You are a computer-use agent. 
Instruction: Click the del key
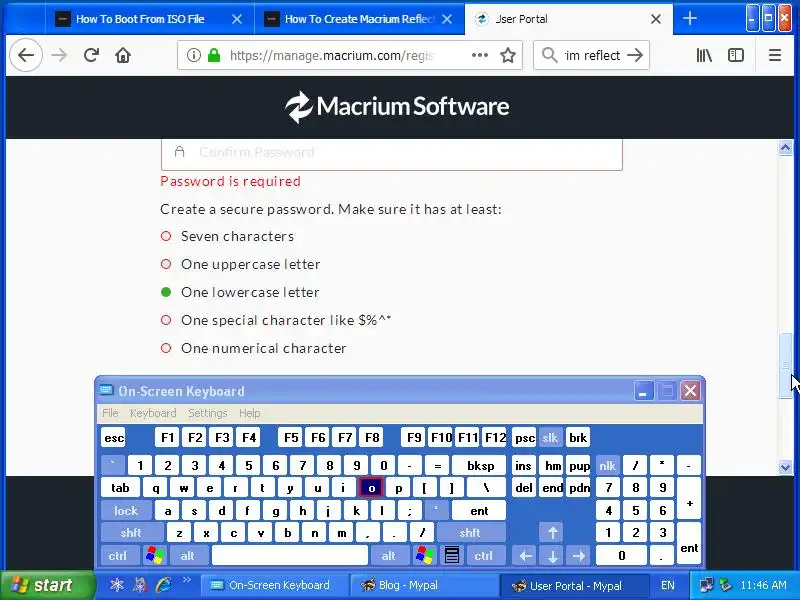(x=524, y=488)
